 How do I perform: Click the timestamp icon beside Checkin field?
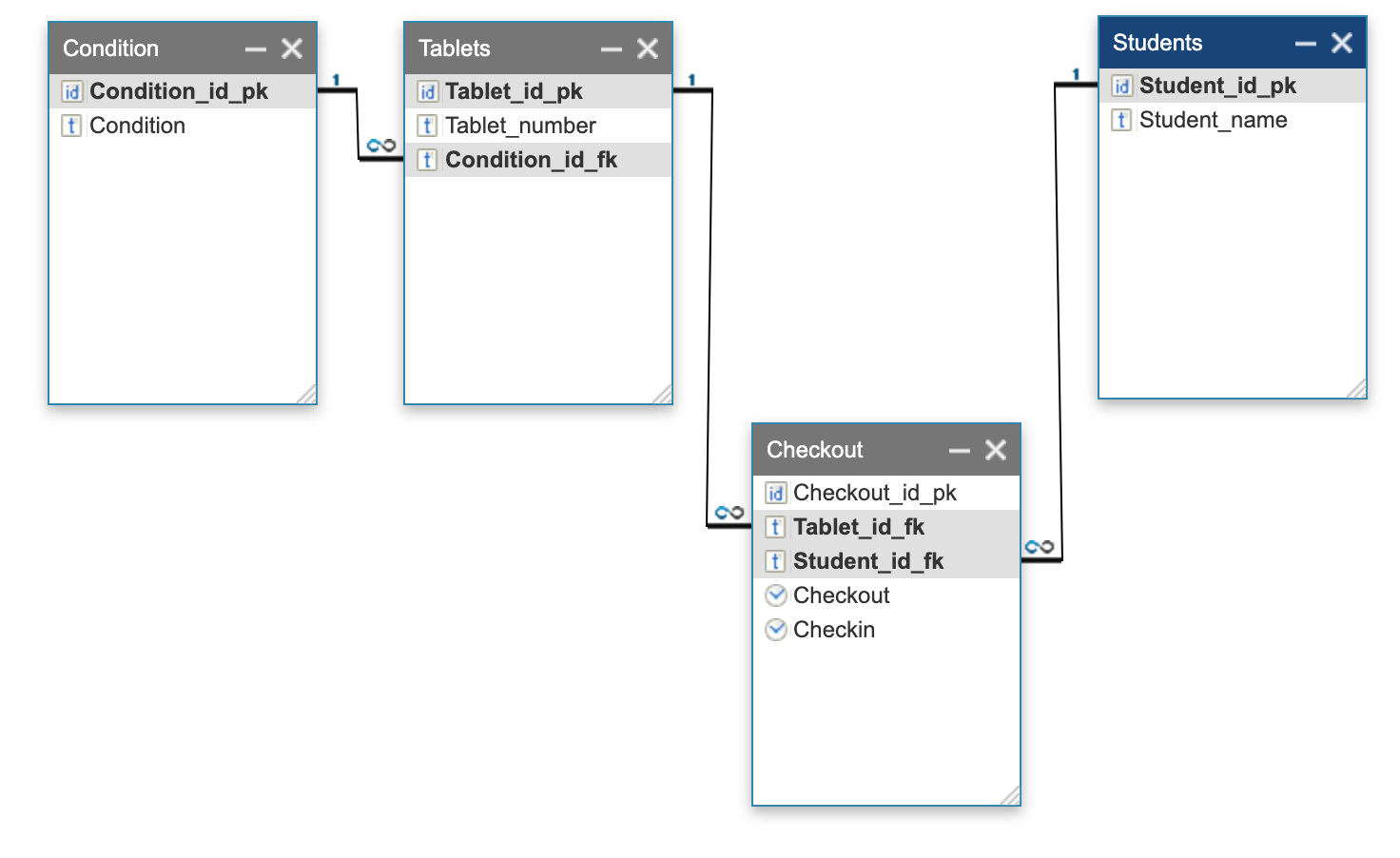776,630
